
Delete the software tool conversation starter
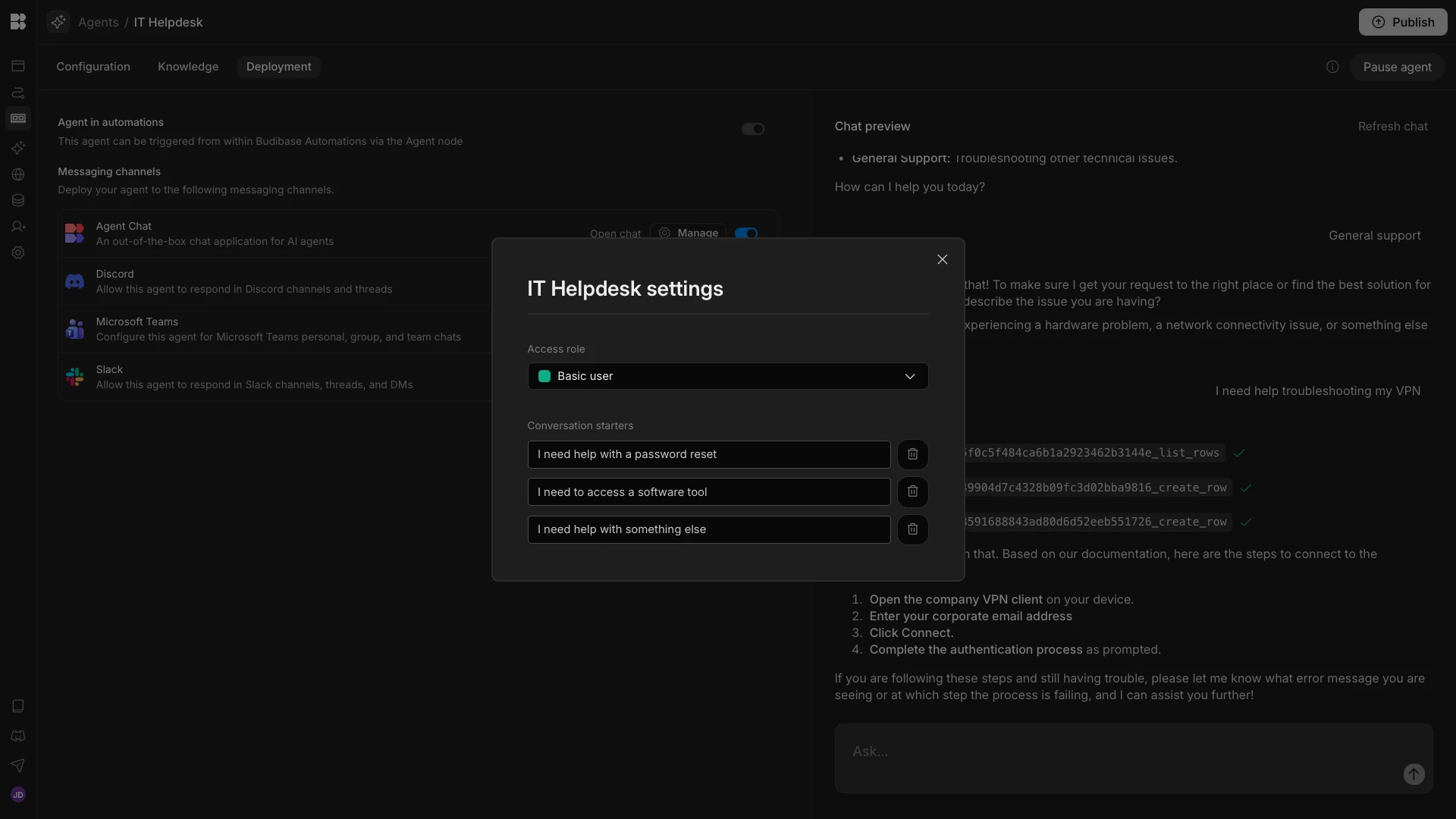click(x=912, y=491)
